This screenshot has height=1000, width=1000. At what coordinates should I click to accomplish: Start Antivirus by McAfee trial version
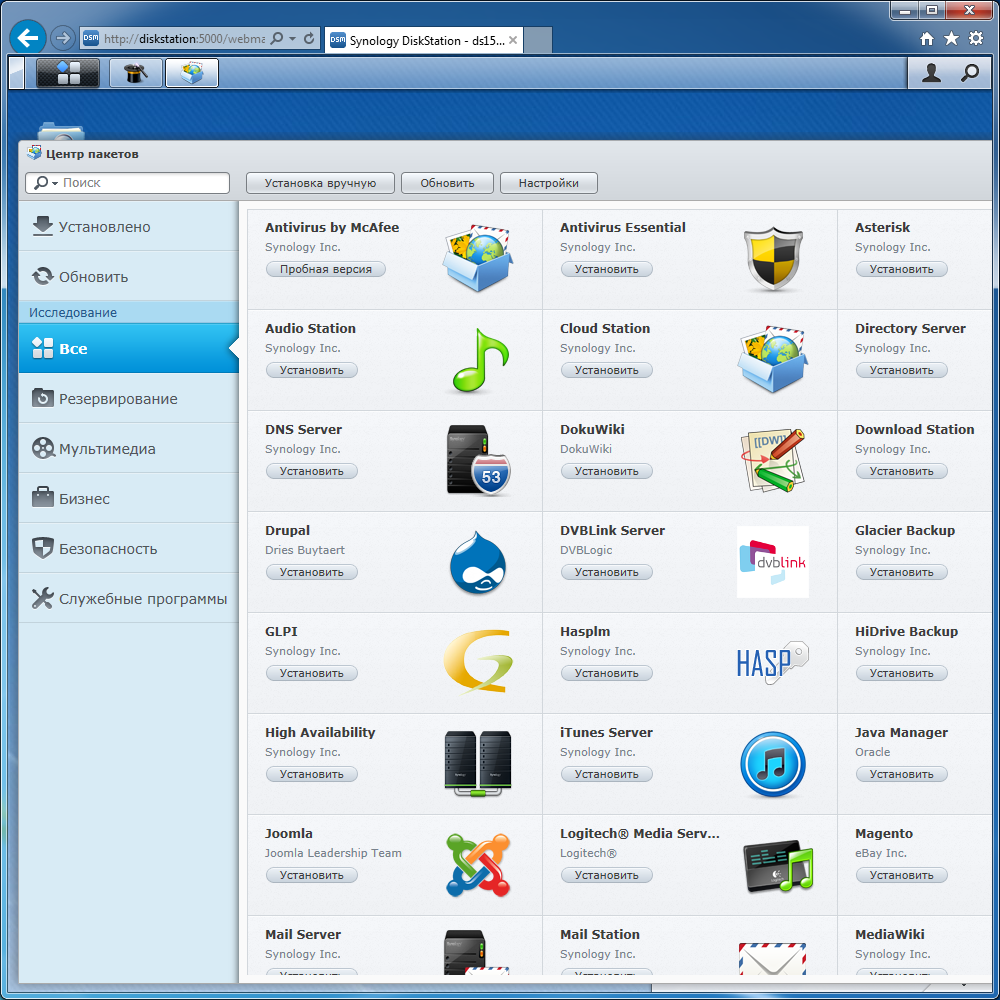(326, 268)
